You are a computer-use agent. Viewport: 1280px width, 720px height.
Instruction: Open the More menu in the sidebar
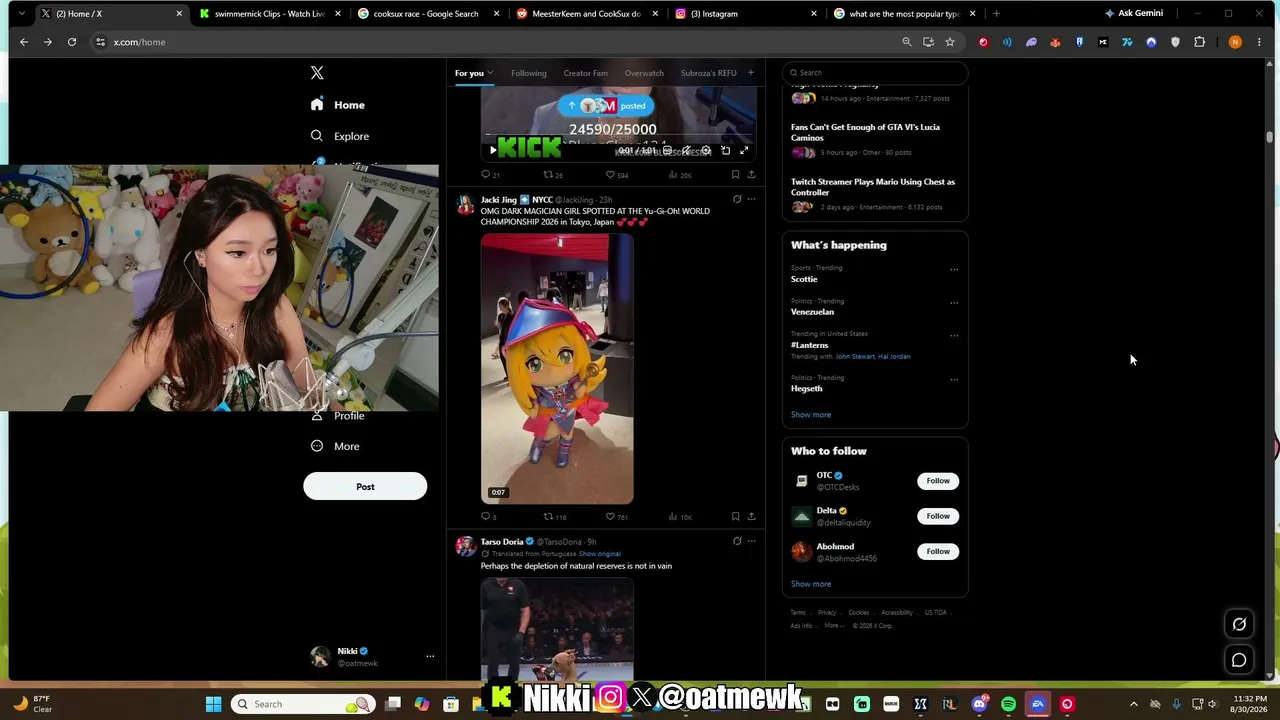pos(335,446)
